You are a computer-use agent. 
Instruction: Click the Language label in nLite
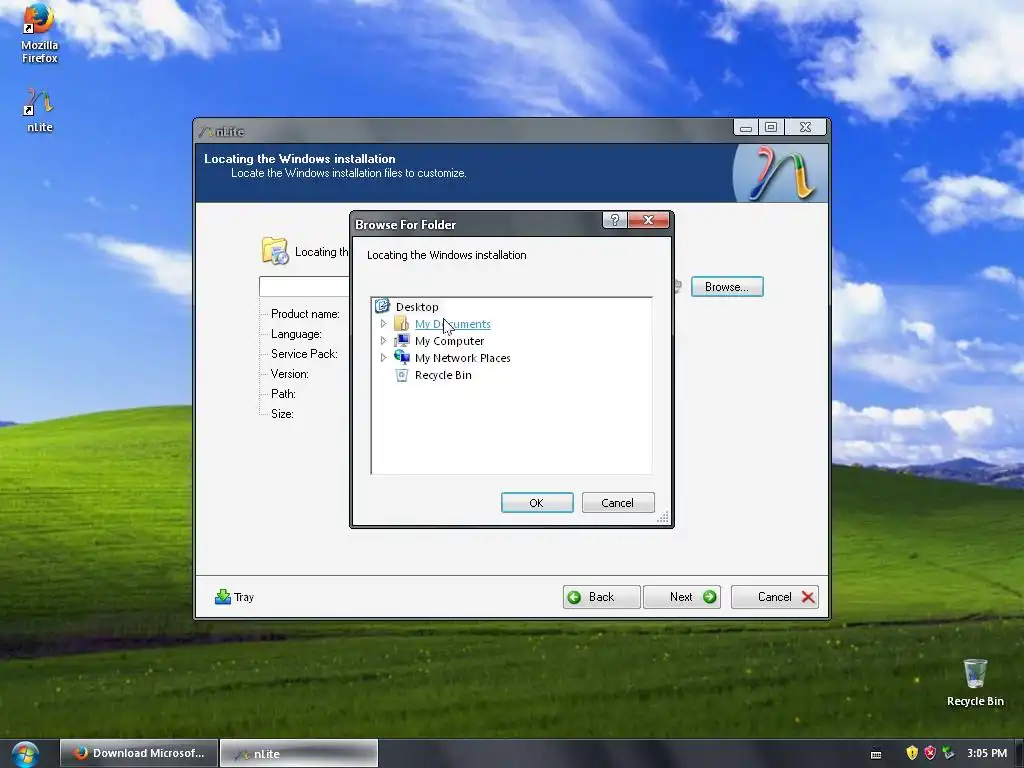(x=296, y=334)
